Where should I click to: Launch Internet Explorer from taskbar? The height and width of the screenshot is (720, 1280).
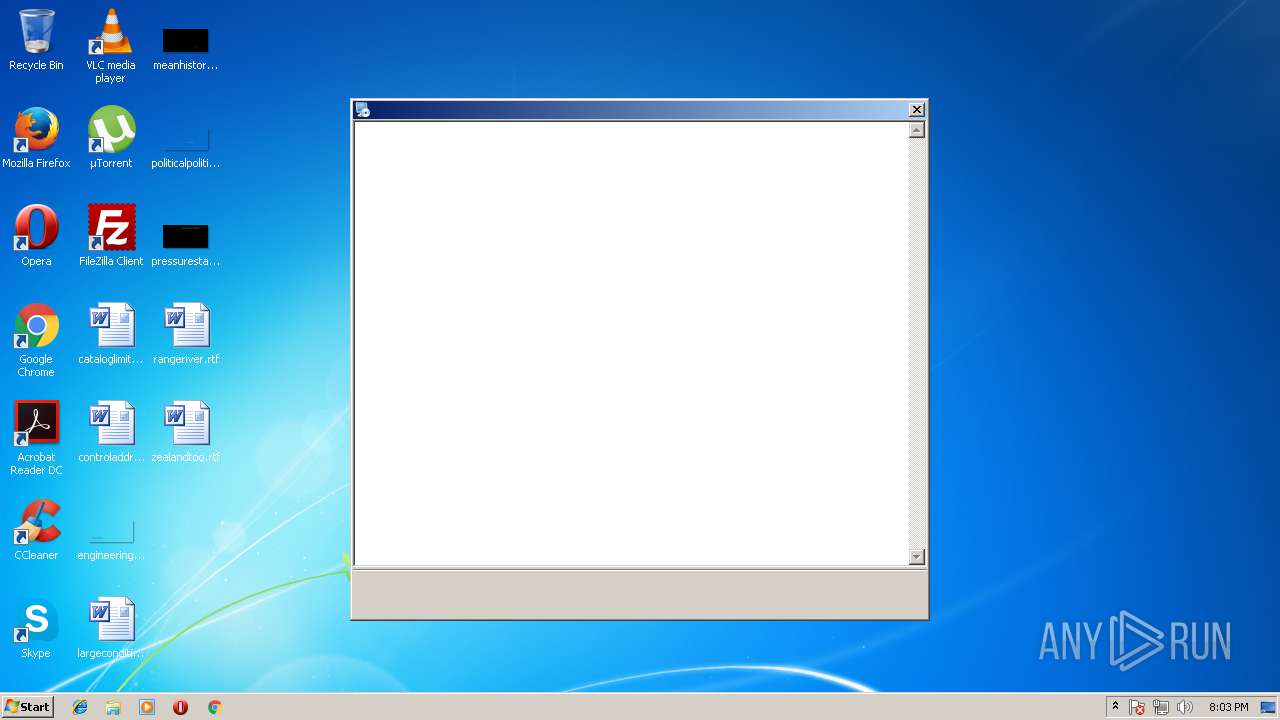80,707
